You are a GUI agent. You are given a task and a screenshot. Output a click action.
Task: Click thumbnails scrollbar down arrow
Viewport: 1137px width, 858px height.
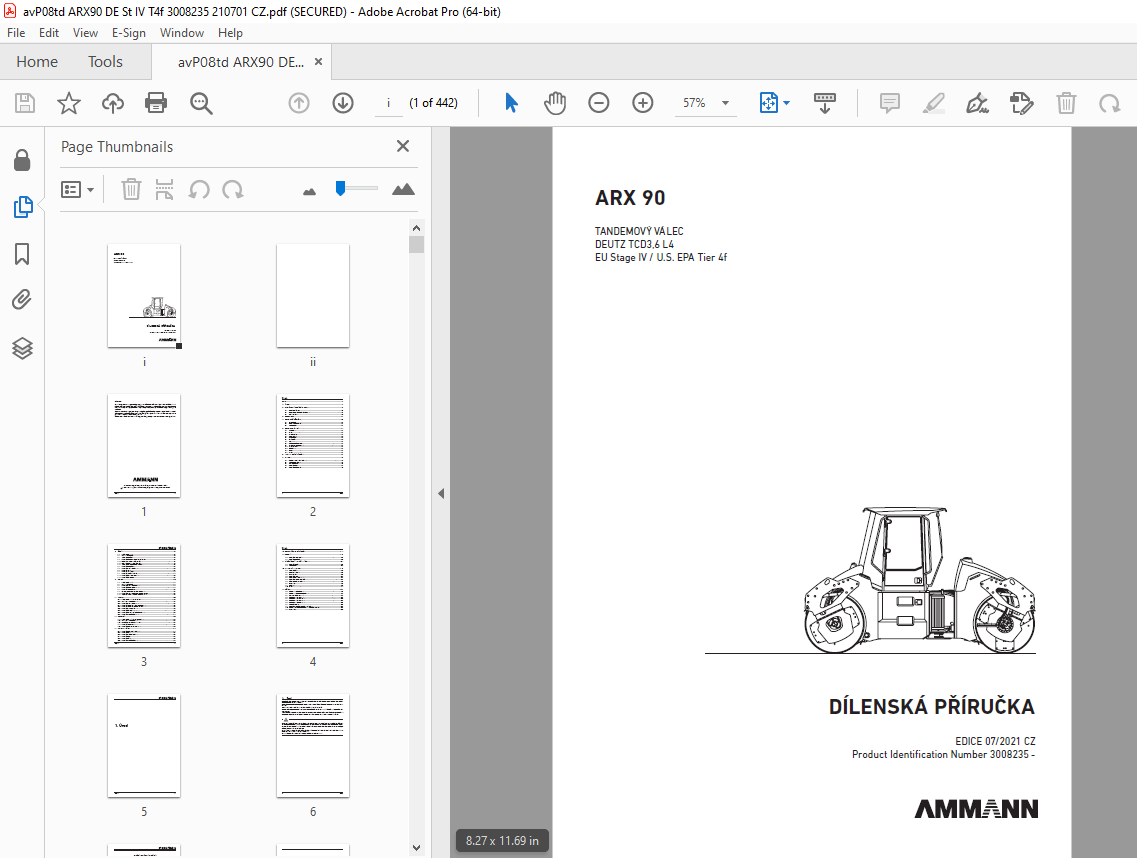coord(416,847)
